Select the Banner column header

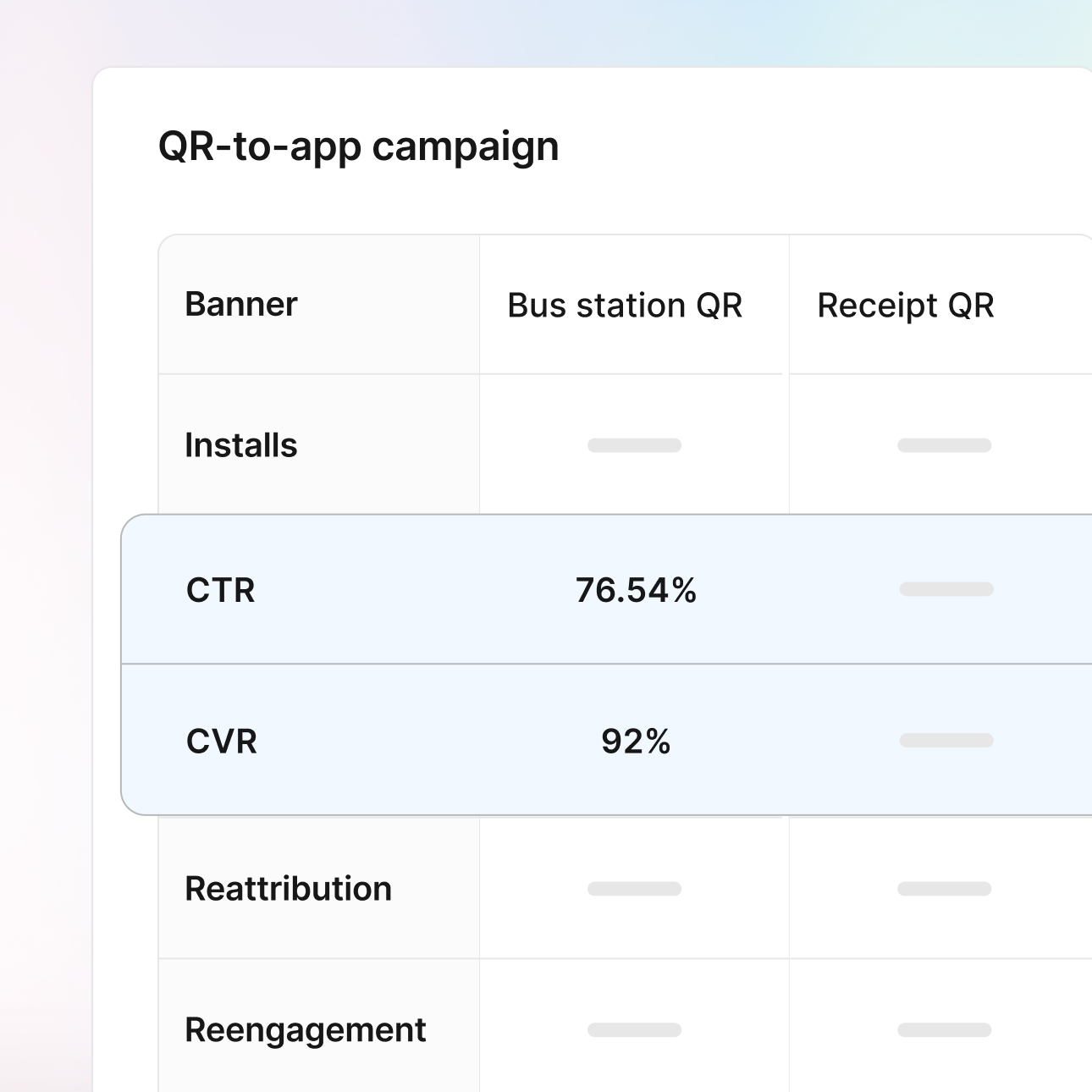241,305
